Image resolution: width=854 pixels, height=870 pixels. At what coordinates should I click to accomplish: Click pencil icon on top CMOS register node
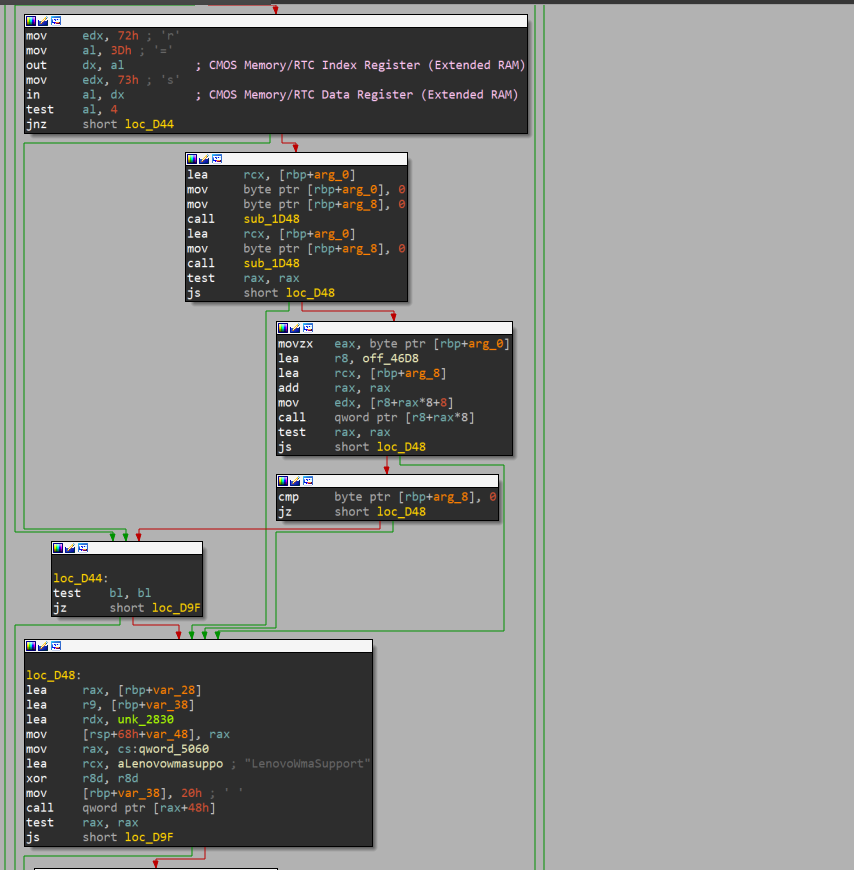(x=43, y=21)
